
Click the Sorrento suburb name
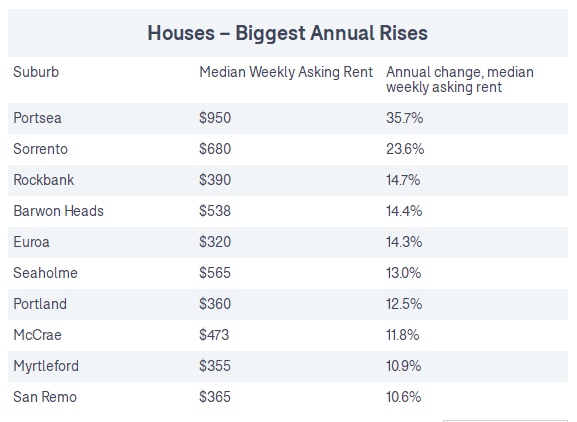40,149
